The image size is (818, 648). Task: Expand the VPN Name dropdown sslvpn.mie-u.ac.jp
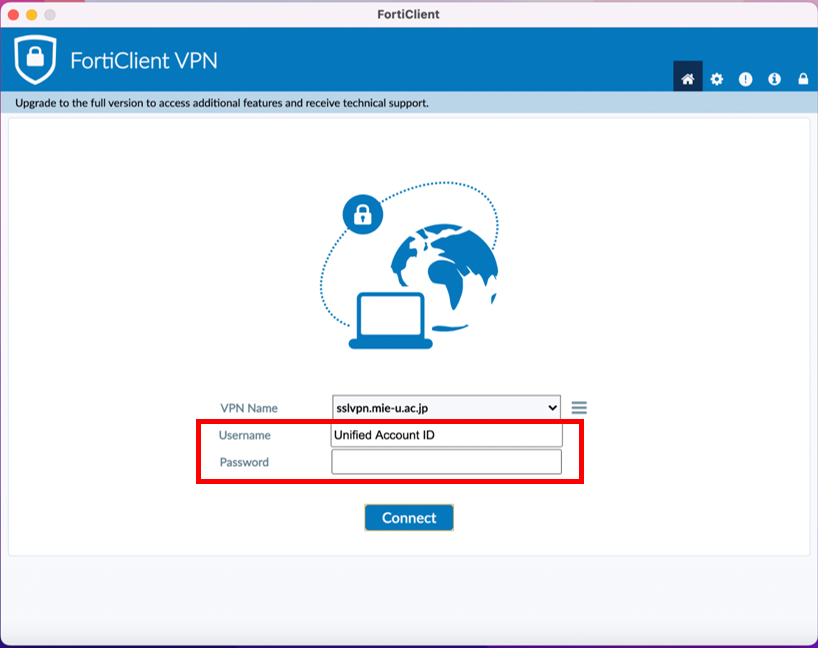click(x=447, y=407)
